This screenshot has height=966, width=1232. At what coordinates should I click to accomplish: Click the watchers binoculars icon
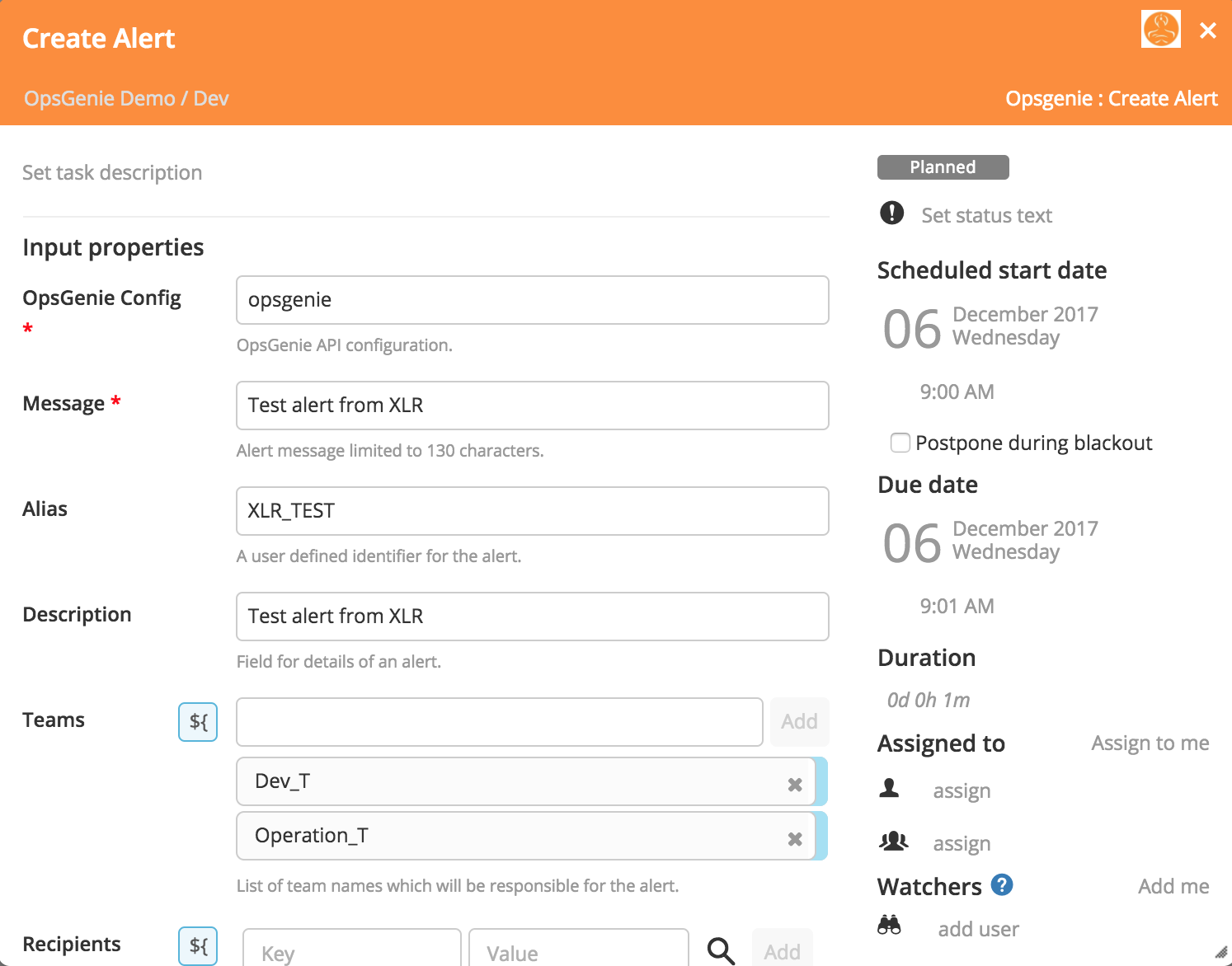(889, 925)
